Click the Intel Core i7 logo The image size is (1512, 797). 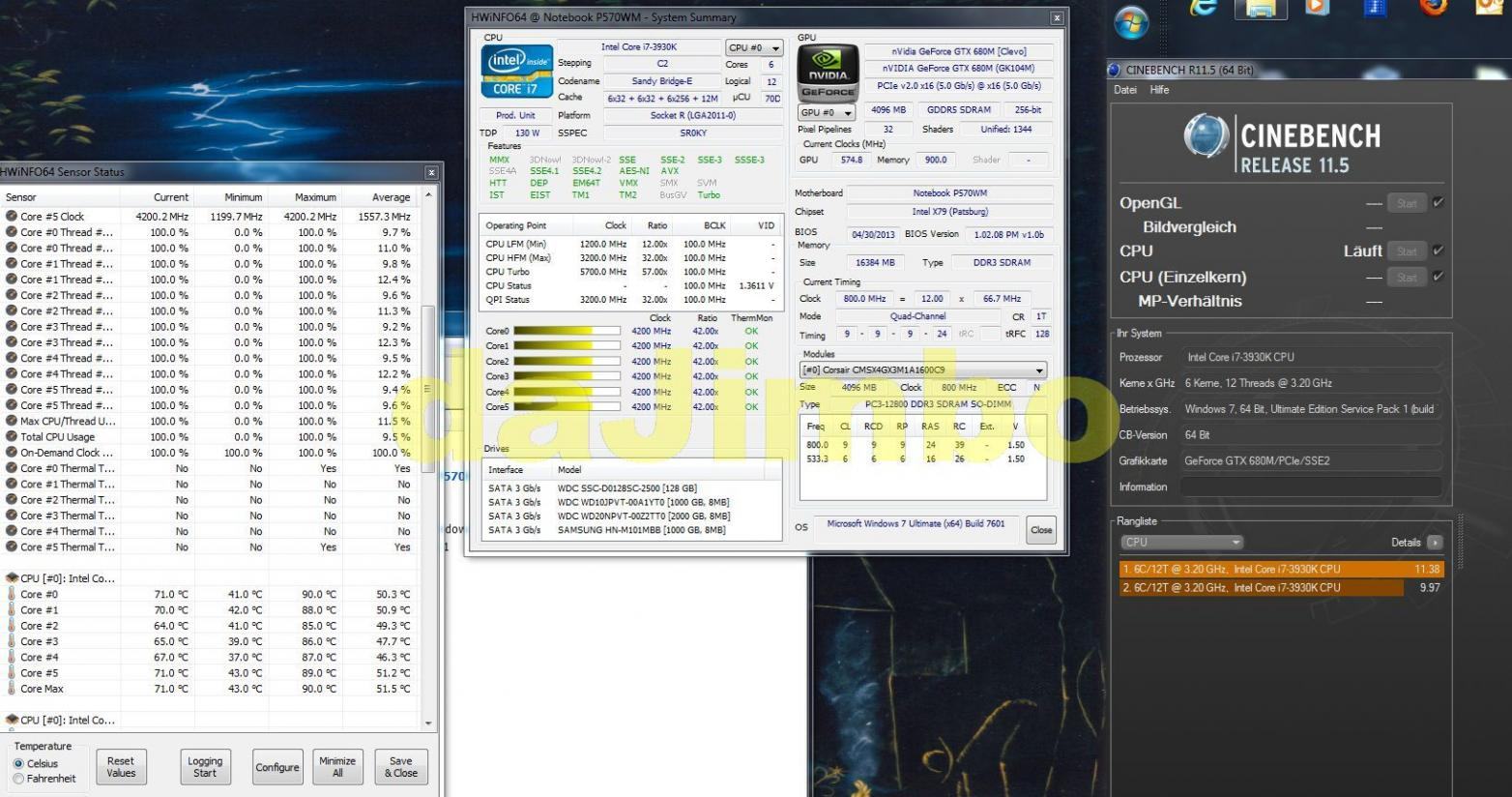pyautogui.click(x=517, y=72)
